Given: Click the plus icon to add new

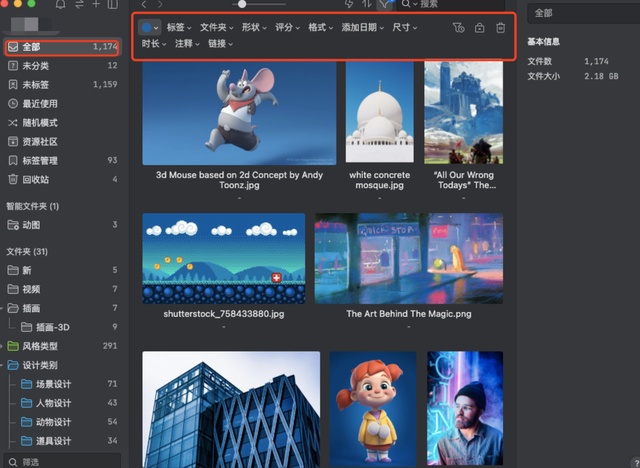Looking at the screenshot, I should coord(96,4).
